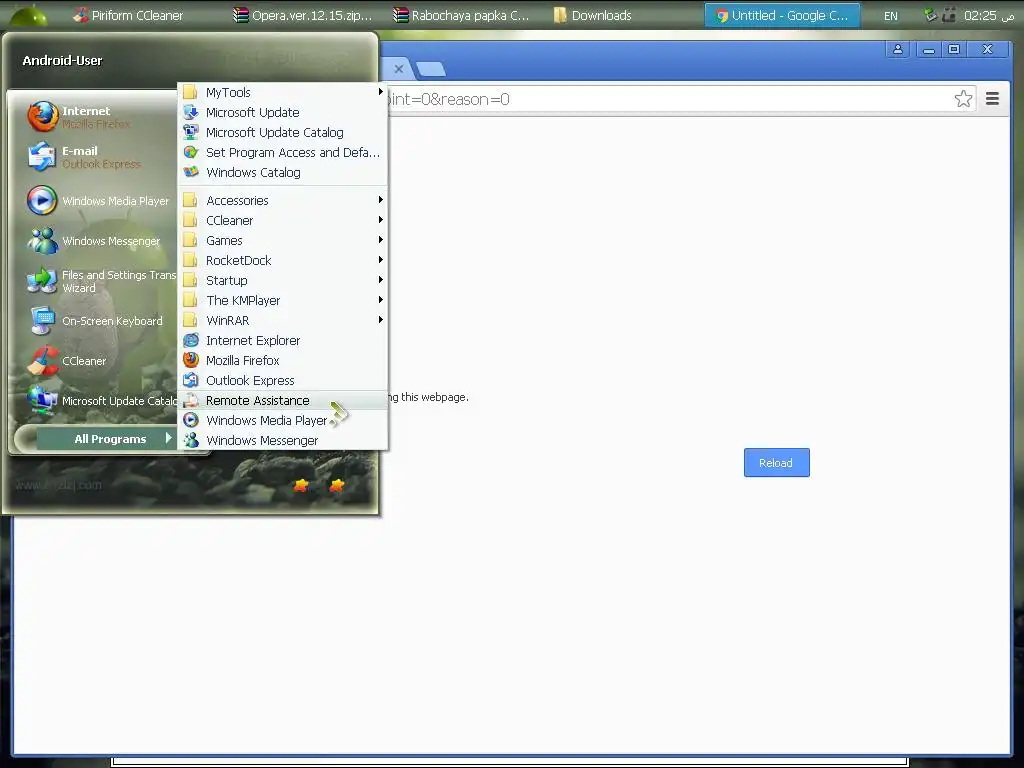This screenshot has width=1024, height=768.
Task: Click the Android start button in taskbar
Action: (29, 14)
